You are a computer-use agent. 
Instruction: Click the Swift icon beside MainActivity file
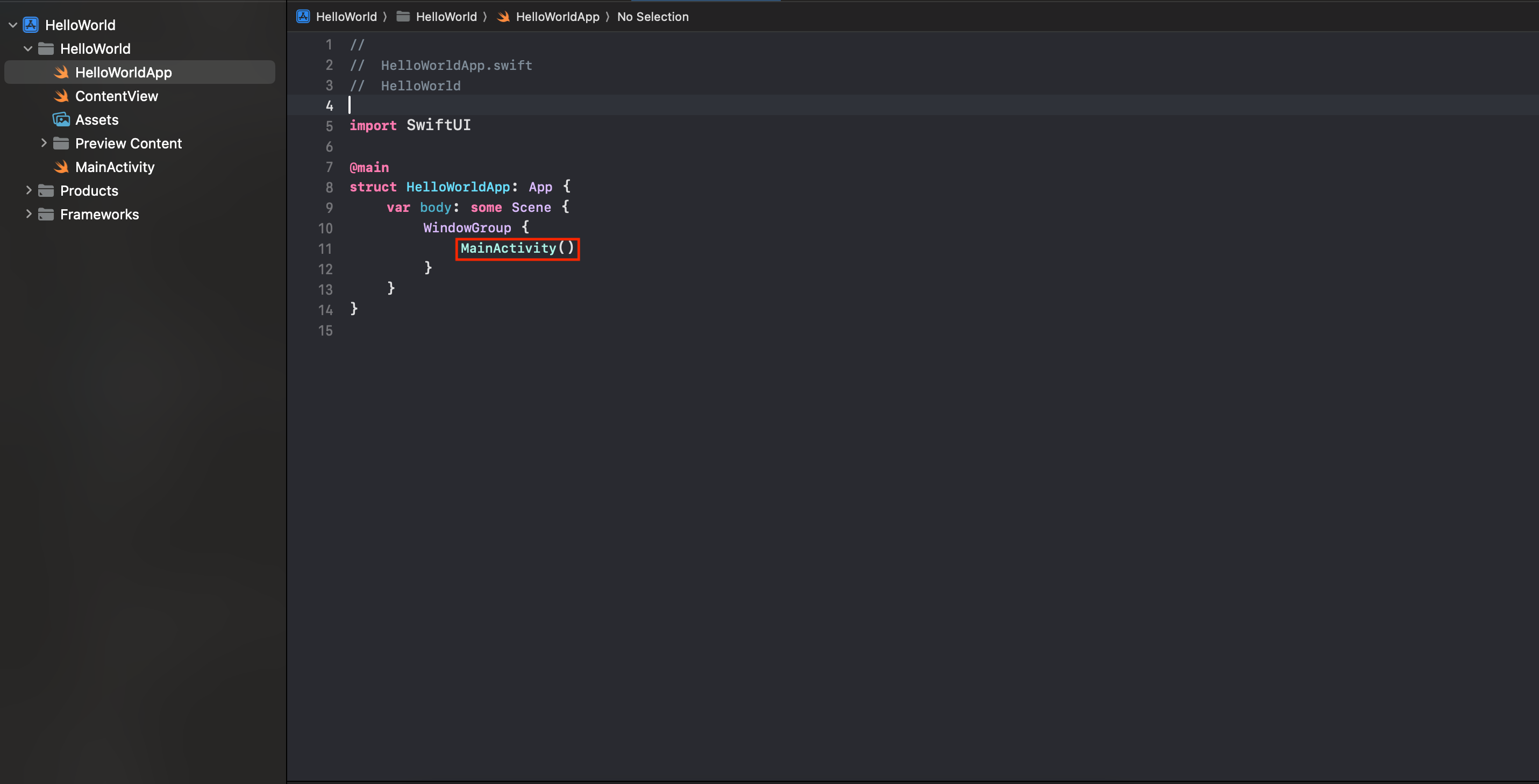click(61, 167)
